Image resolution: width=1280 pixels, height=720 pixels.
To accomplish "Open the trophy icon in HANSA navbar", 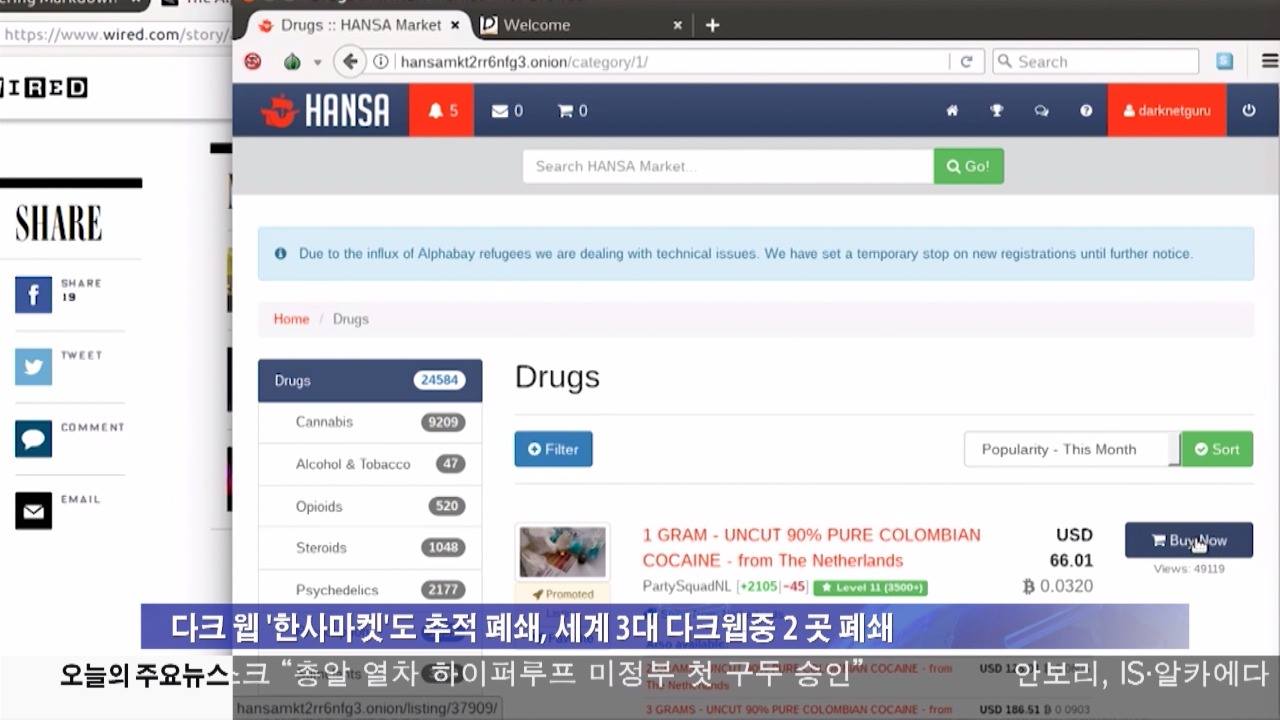I will 996,110.
